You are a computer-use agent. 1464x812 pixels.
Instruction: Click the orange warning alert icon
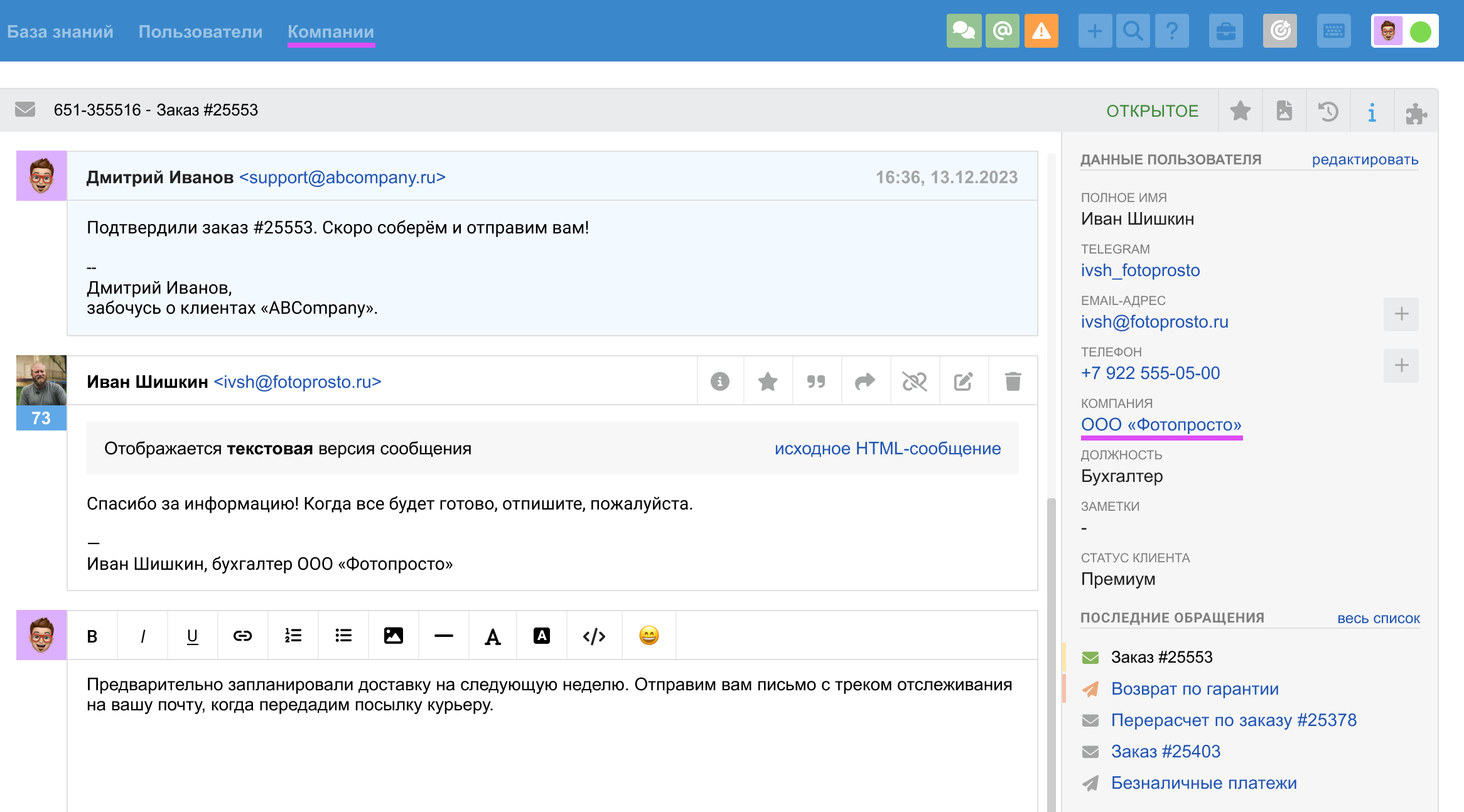tap(1041, 31)
